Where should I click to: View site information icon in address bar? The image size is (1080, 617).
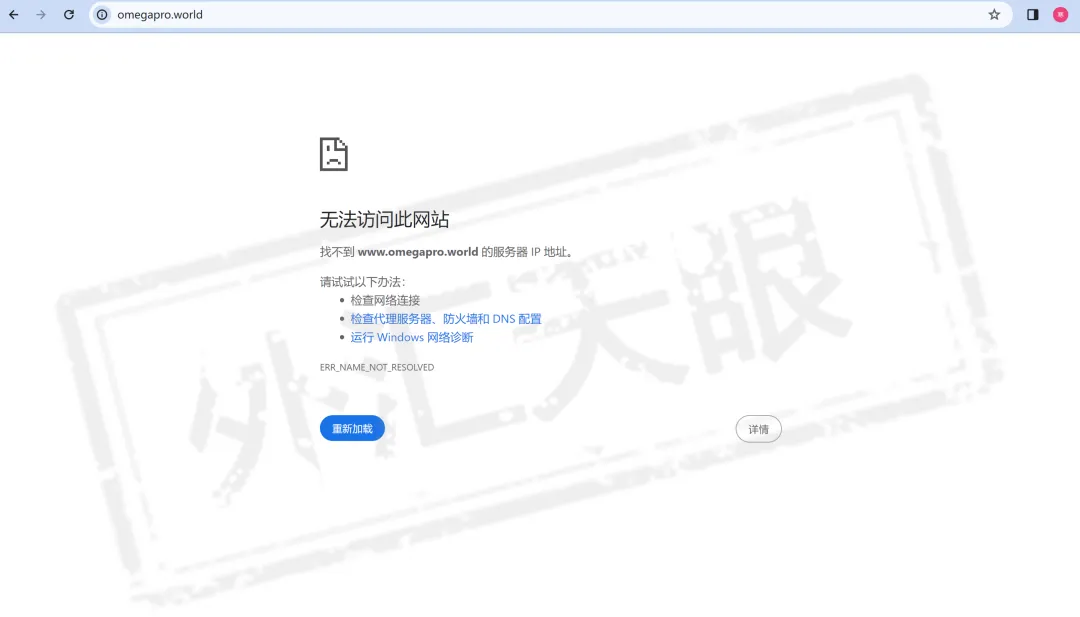102,14
